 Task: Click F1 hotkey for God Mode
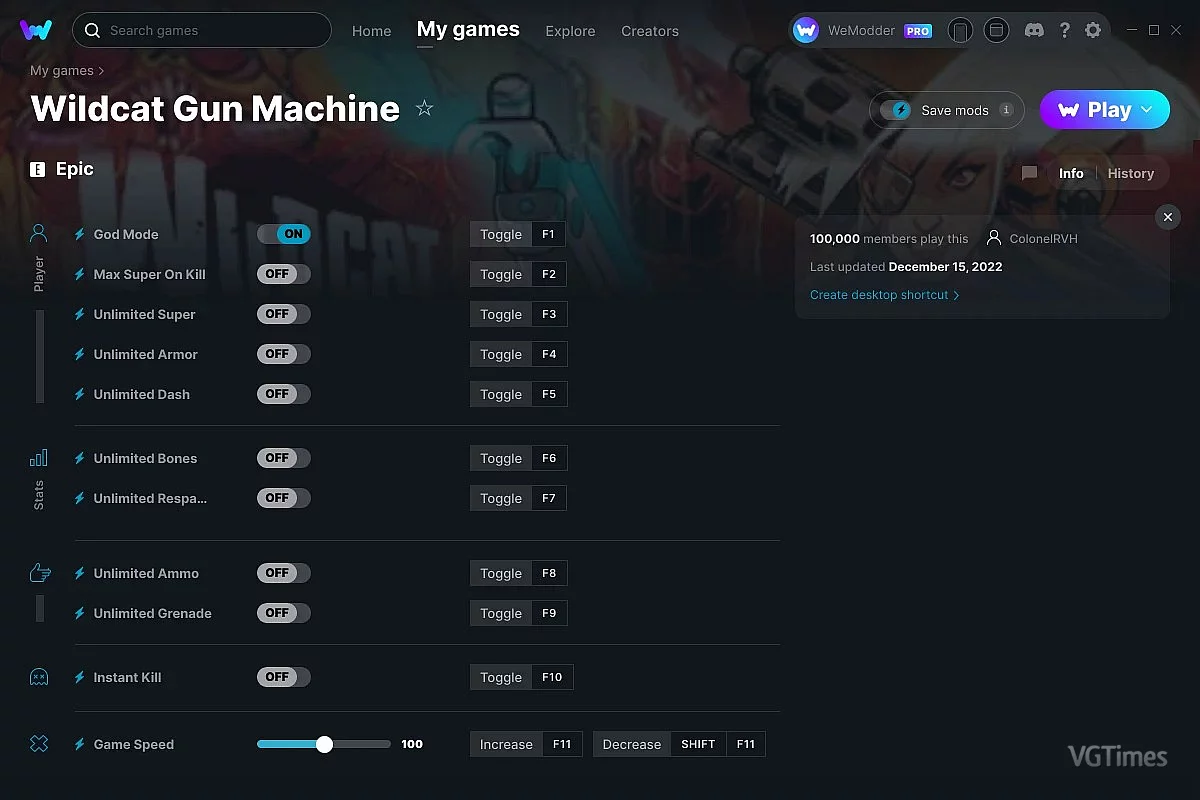(x=549, y=234)
